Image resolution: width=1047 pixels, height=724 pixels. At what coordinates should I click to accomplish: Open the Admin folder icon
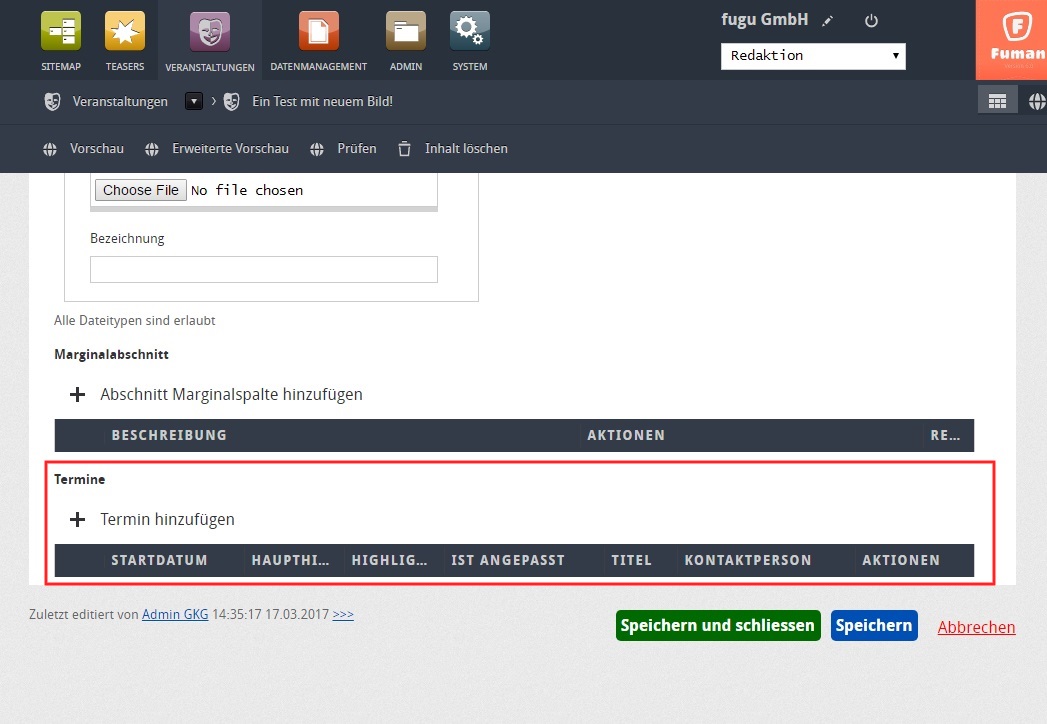click(x=406, y=31)
